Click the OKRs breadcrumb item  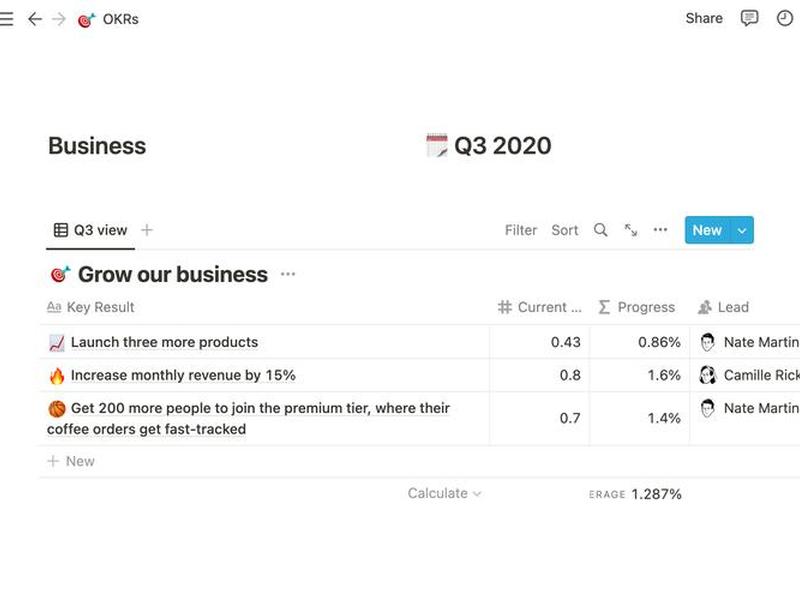click(x=108, y=19)
